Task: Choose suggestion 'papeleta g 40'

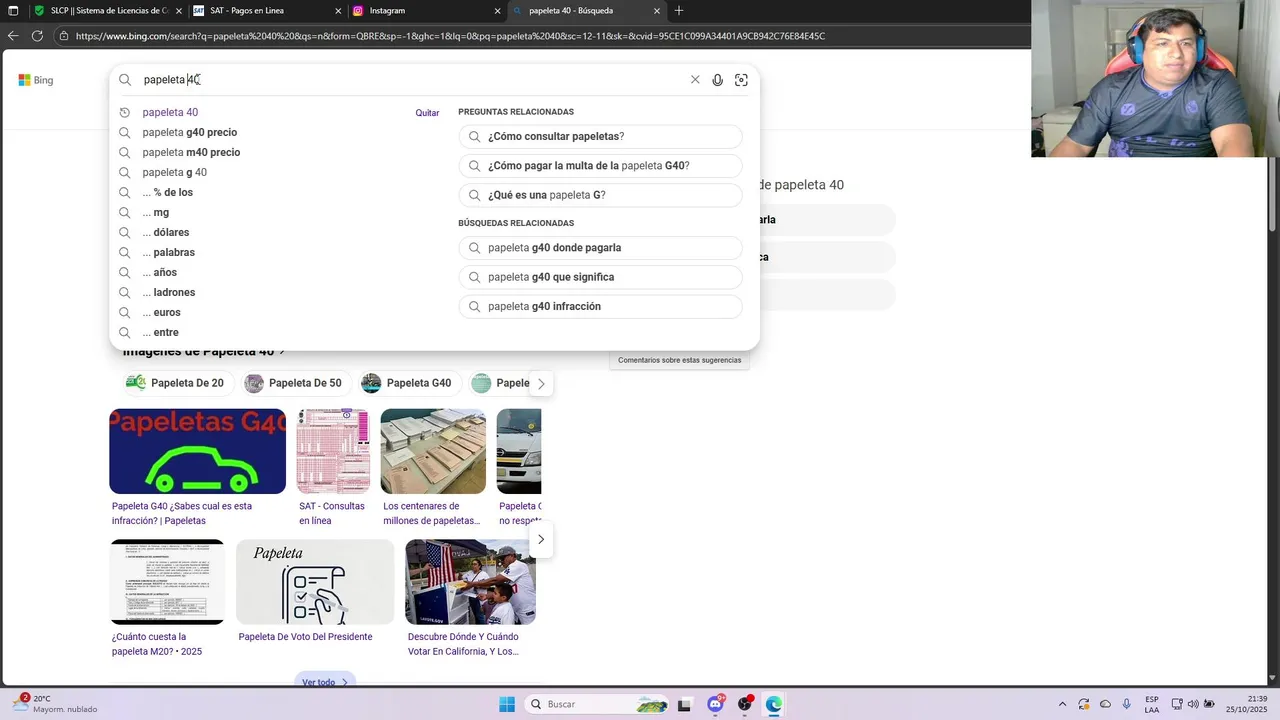Action: (x=174, y=172)
